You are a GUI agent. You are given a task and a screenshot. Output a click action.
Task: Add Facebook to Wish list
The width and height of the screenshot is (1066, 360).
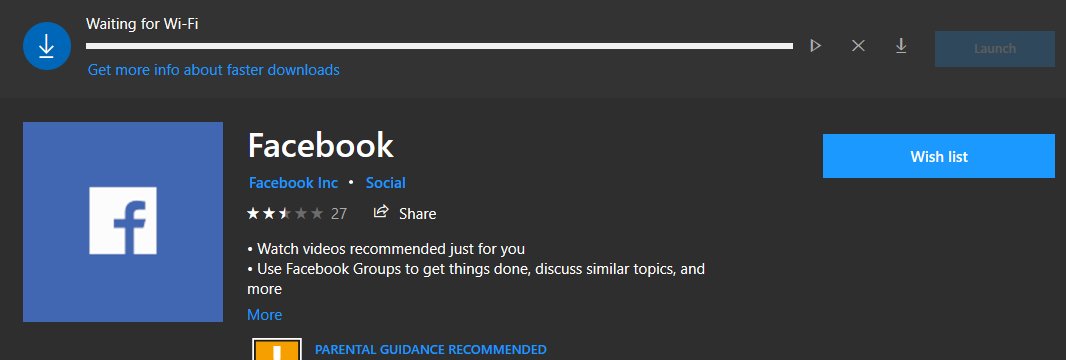939,156
